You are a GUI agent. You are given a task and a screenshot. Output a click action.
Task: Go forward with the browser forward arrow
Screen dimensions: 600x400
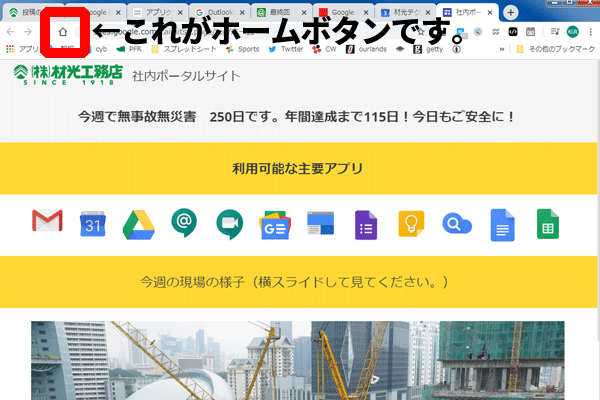tap(28, 32)
